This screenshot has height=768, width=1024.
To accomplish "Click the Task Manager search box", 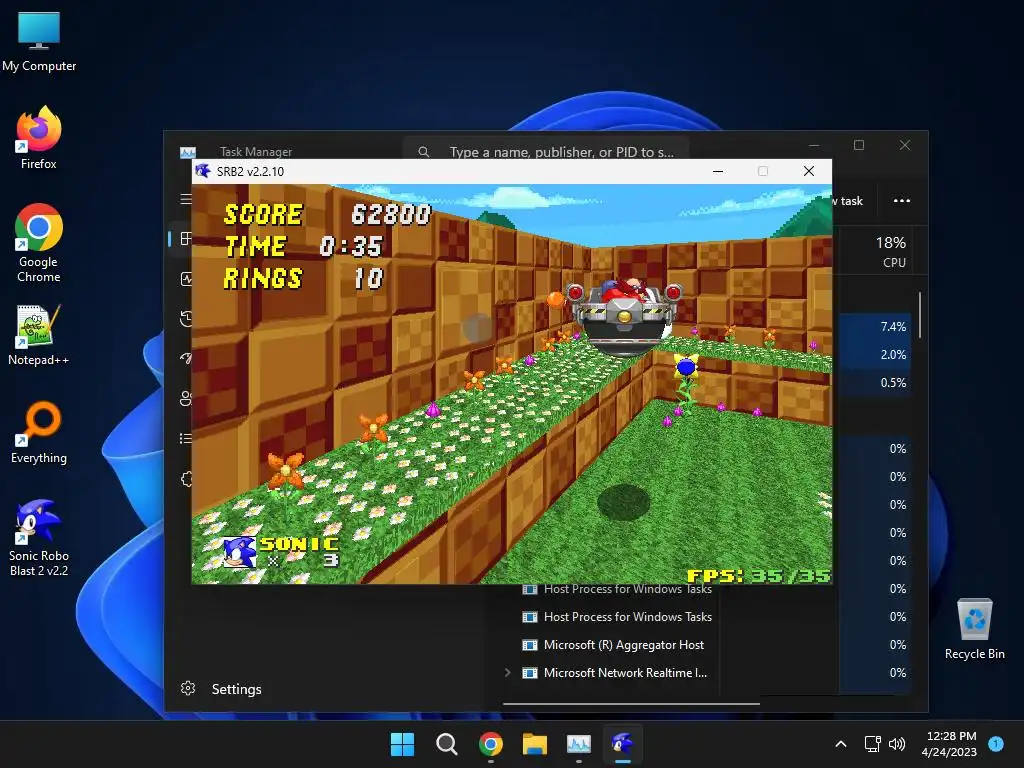I will coord(546,152).
